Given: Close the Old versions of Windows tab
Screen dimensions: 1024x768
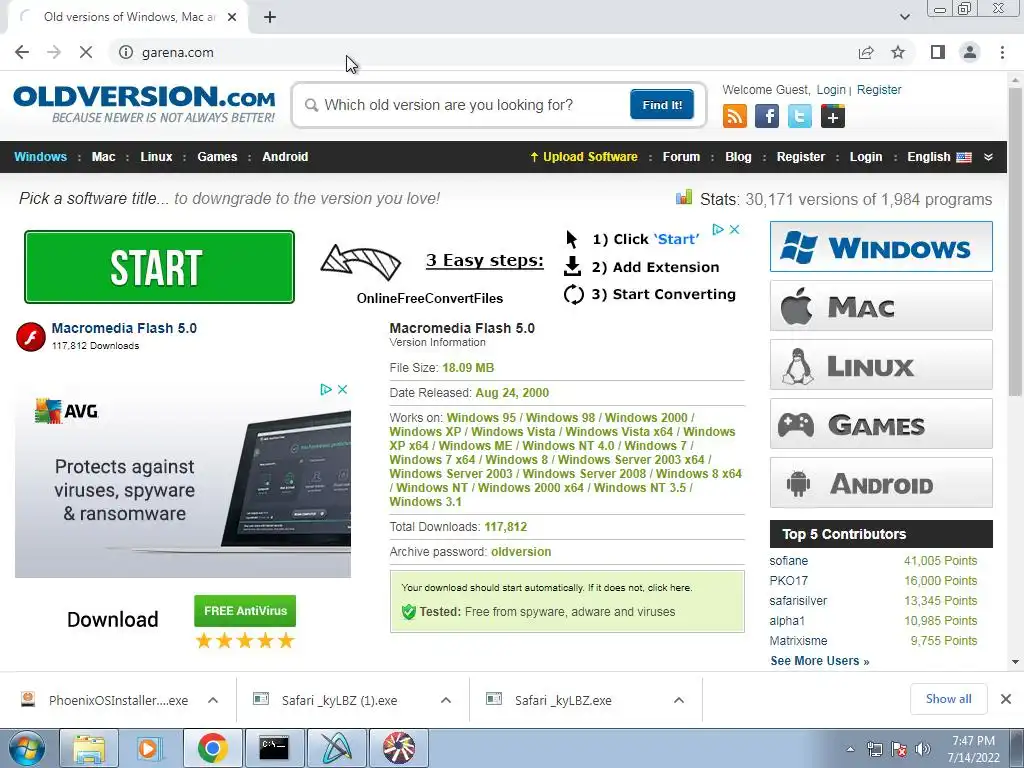Looking at the screenshot, I should pos(232,17).
